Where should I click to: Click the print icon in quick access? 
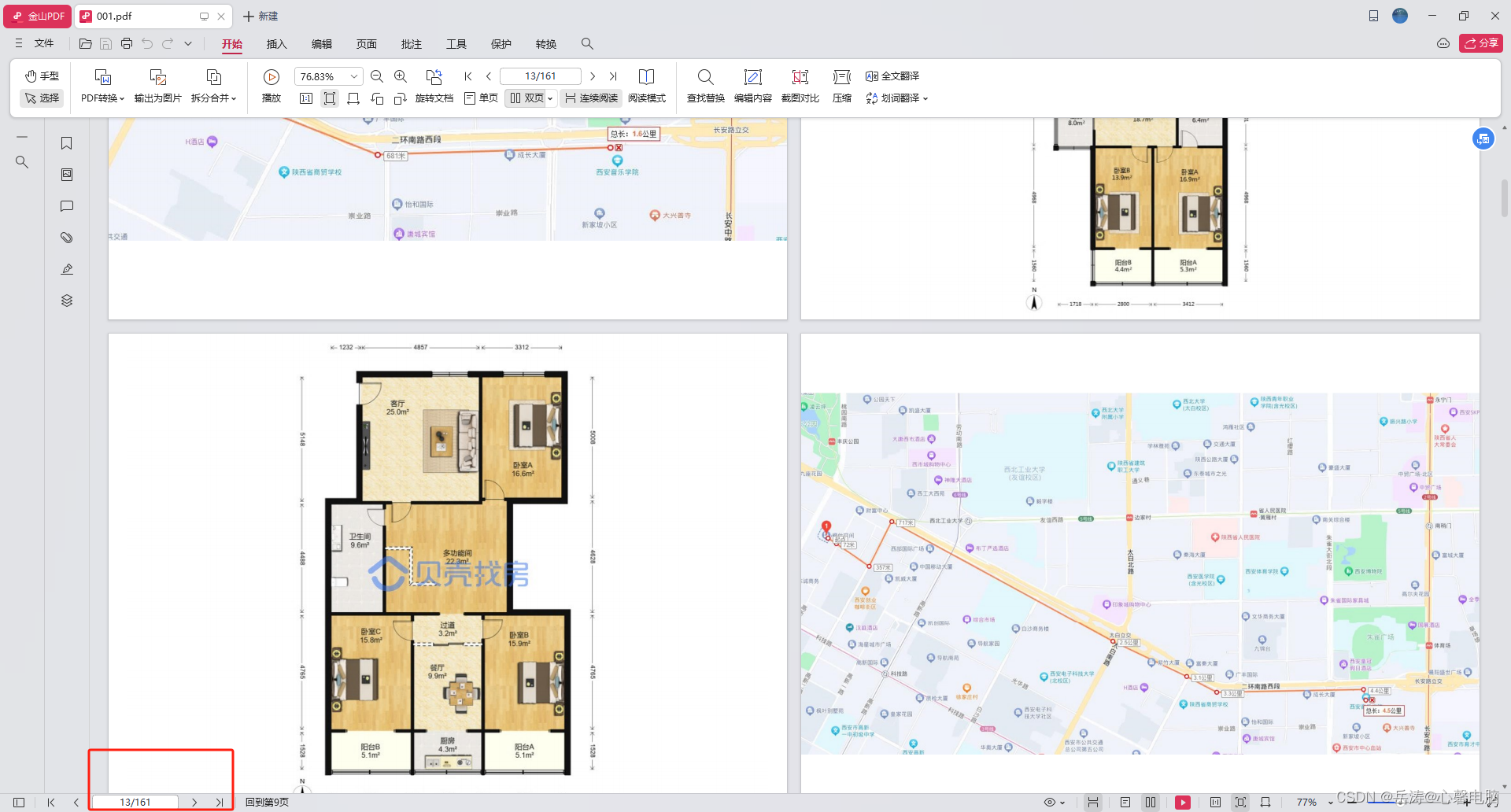(x=127, y=44)
